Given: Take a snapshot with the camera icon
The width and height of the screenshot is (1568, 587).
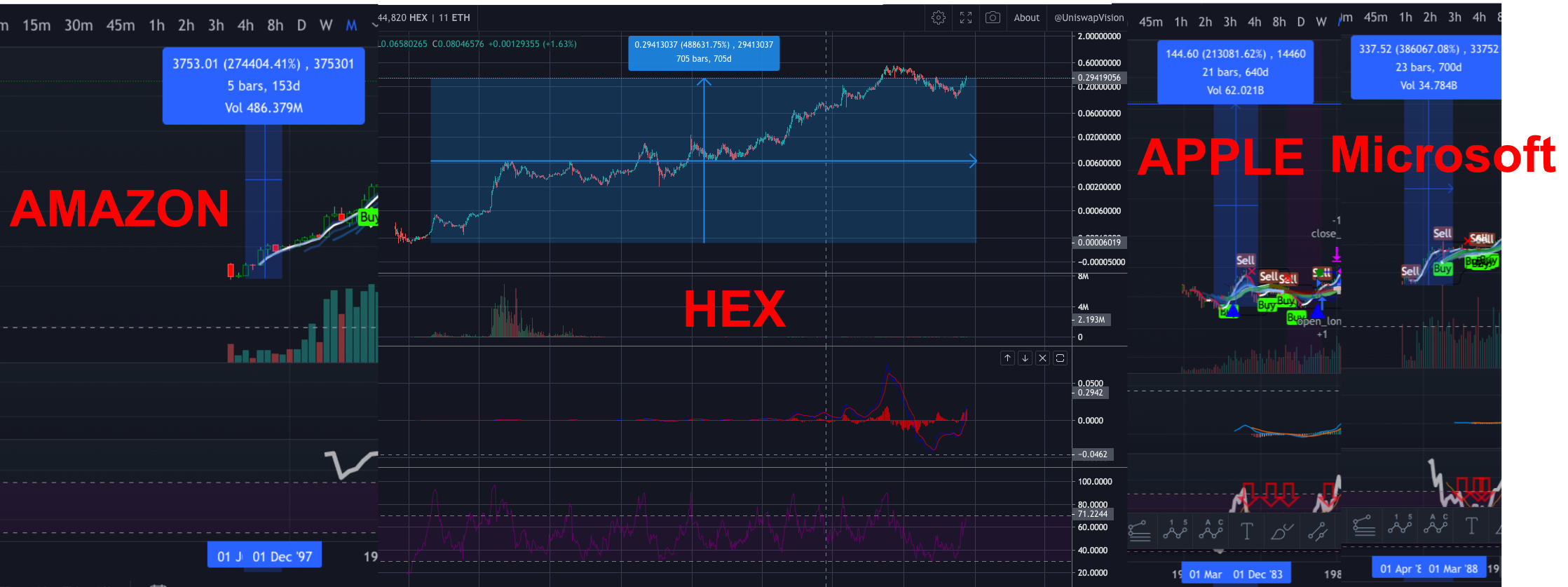Looking at the screenshot, I should pos(993,18).
